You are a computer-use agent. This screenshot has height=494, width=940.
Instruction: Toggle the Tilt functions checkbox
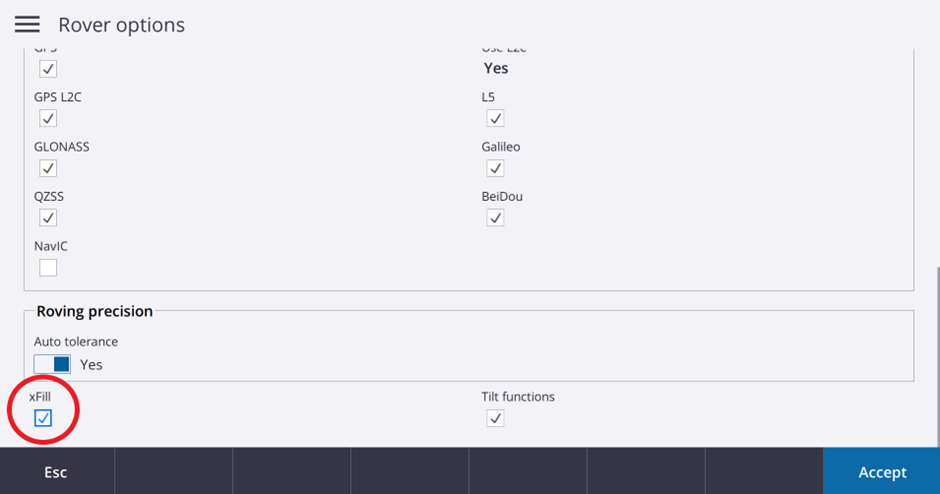pyautogui.click(x=495, y=418)
